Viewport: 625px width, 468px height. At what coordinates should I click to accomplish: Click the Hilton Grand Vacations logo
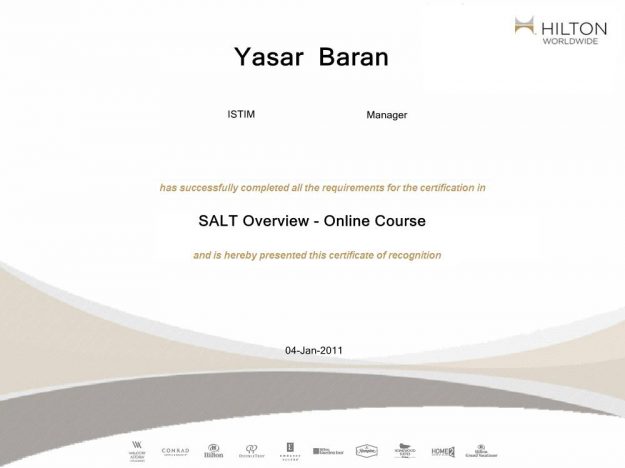click(x=479, y=450)
